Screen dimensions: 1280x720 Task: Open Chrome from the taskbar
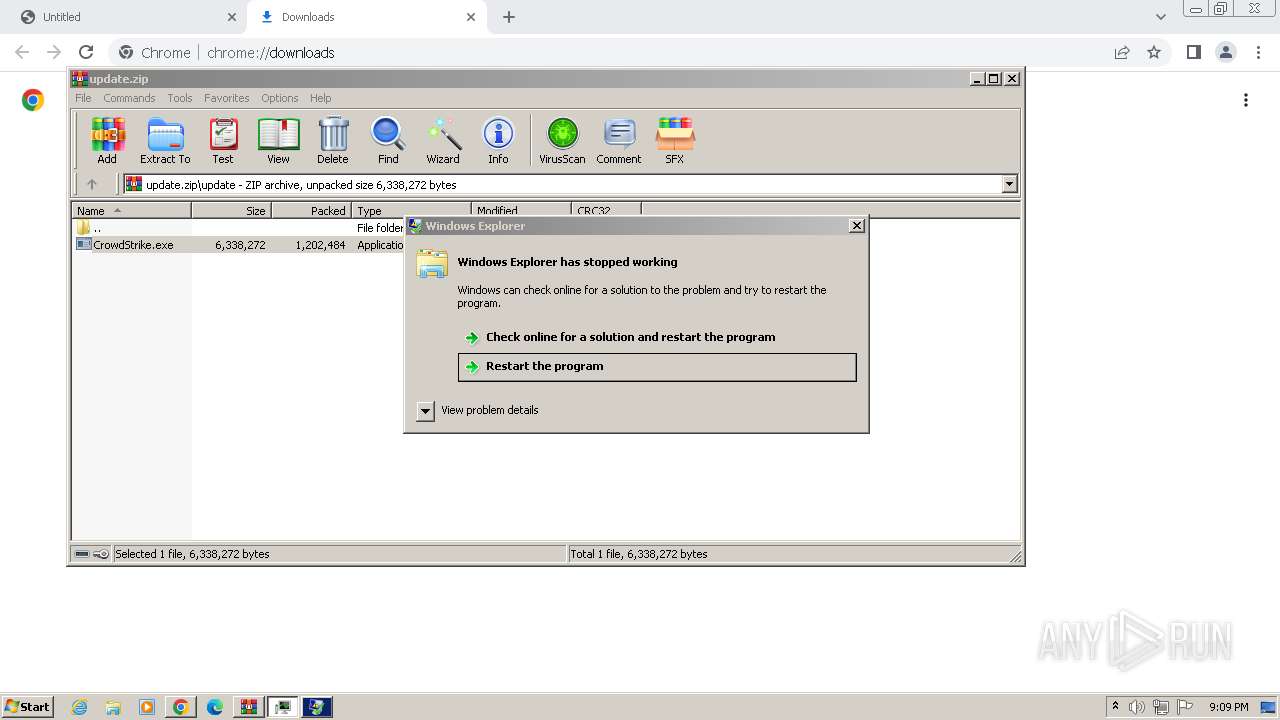181,707
